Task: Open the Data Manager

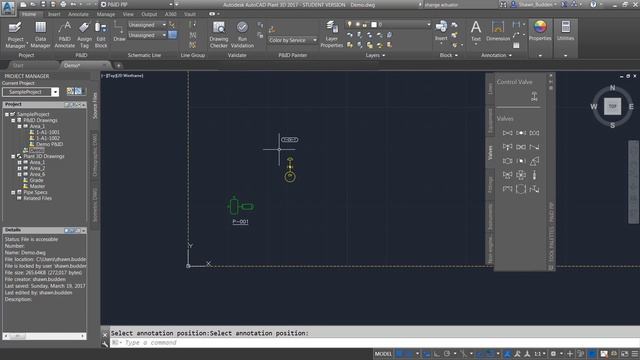Action: pos(40,35)
